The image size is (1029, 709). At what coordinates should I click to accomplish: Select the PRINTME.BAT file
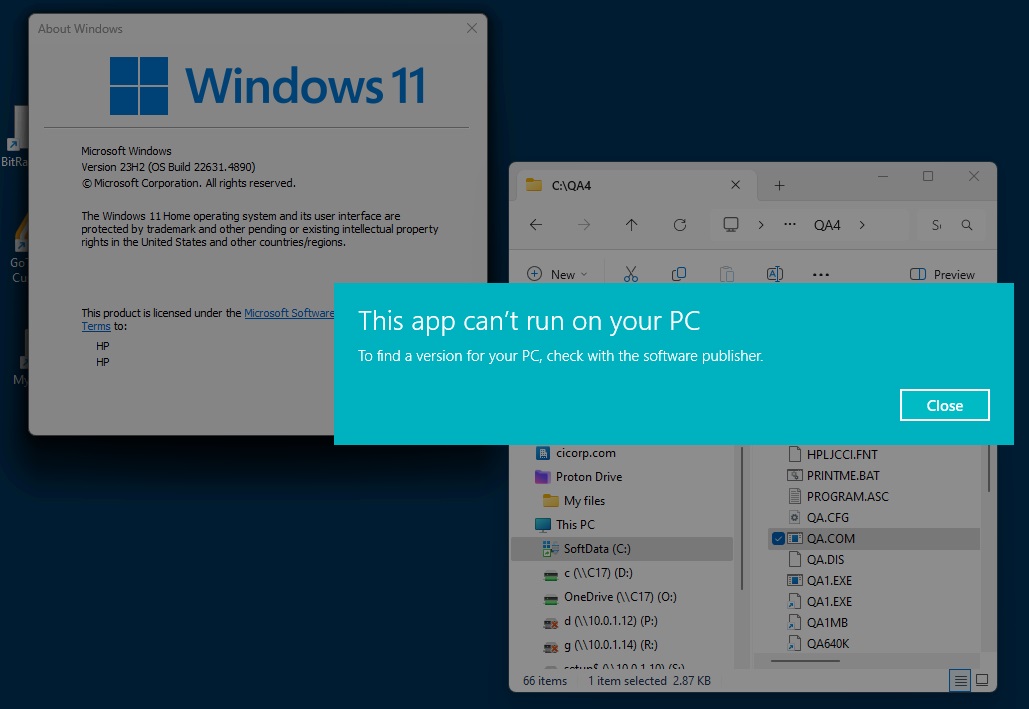pyautogui.click(x=843, y=475)
